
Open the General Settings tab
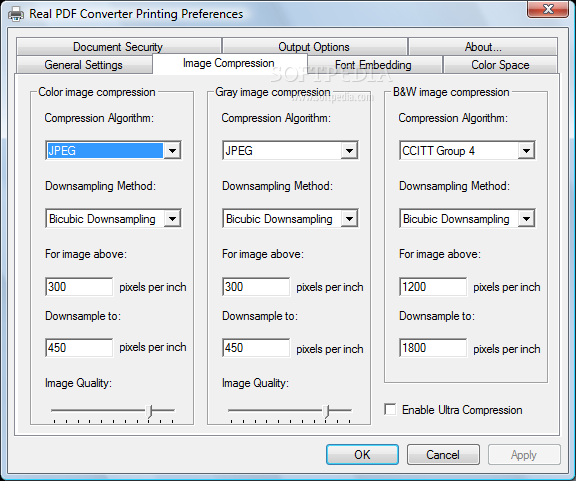click(x=84, y=65)
